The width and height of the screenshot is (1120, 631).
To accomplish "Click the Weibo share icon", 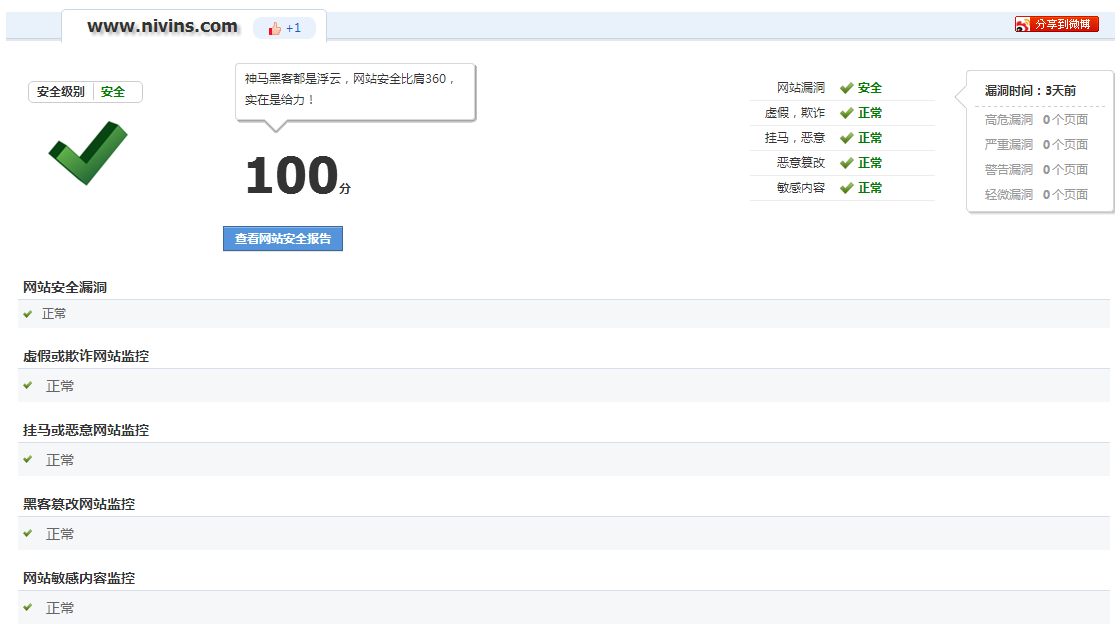I will point(1022,24).
